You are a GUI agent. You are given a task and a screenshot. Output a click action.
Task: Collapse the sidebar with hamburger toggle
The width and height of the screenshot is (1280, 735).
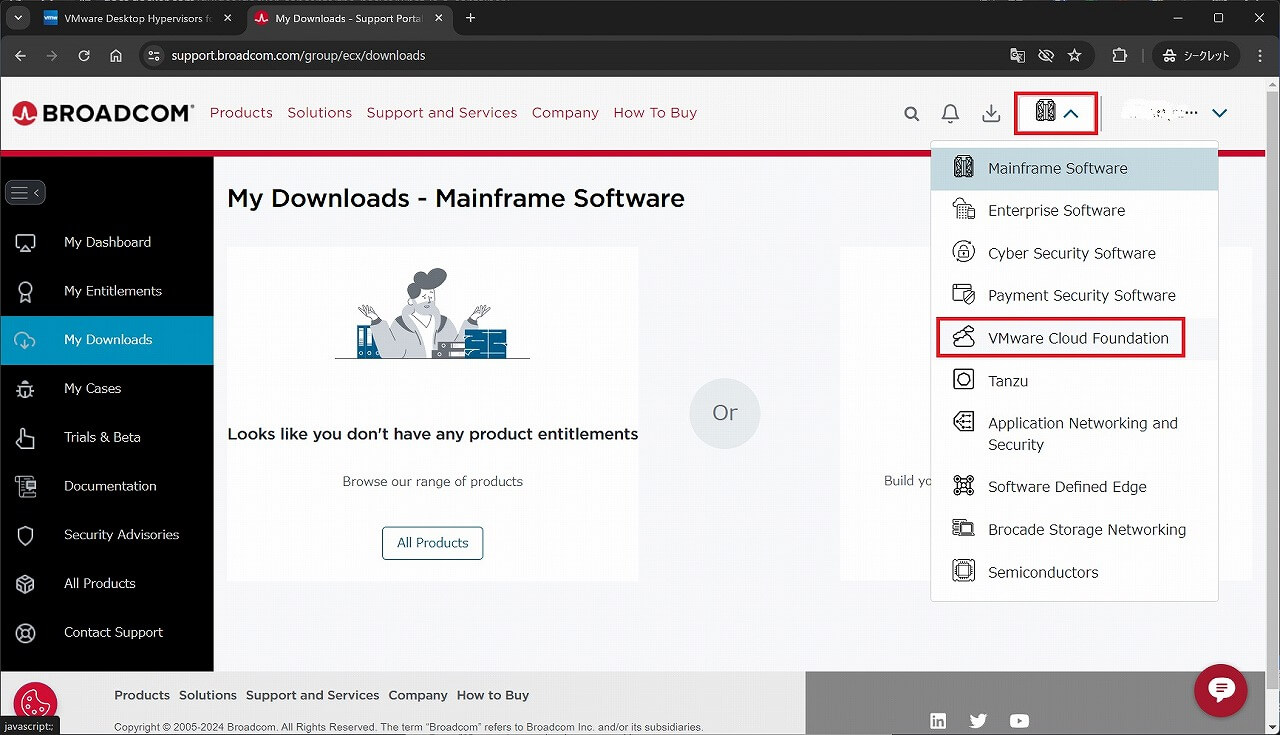(25, 192)
